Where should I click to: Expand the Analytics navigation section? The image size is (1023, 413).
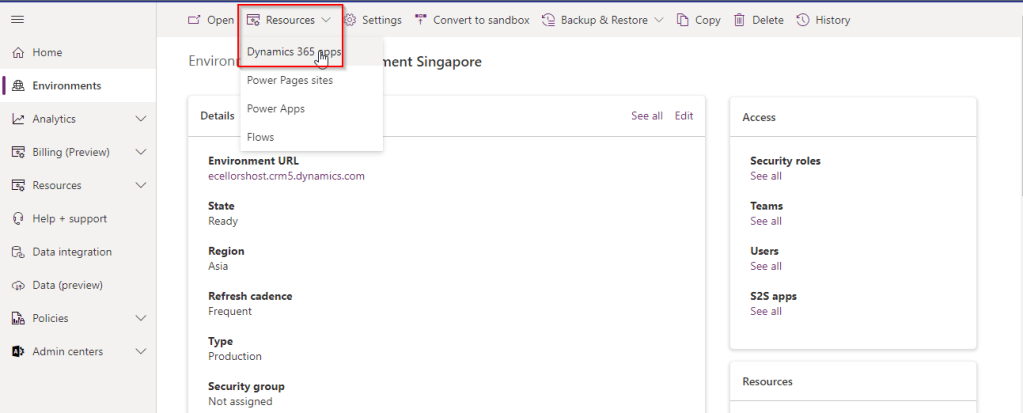click(x=141, y=119)
